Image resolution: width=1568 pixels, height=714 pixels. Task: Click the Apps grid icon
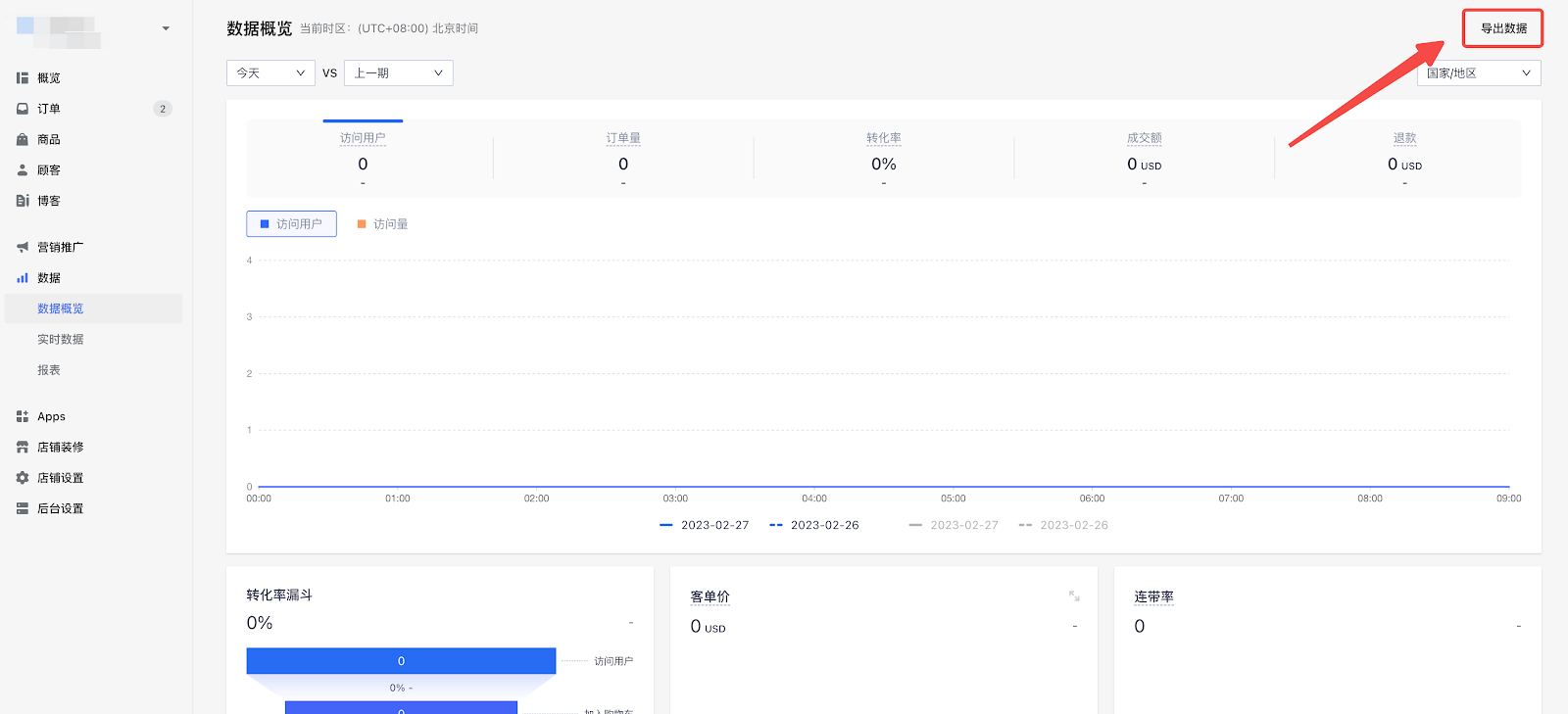(22, 416)
